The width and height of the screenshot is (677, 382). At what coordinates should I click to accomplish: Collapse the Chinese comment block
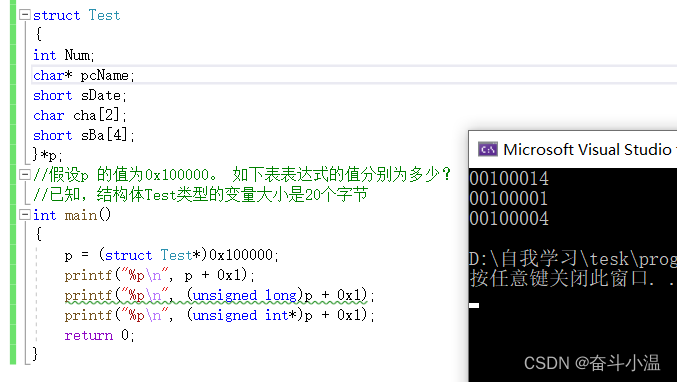coord(25,175)
